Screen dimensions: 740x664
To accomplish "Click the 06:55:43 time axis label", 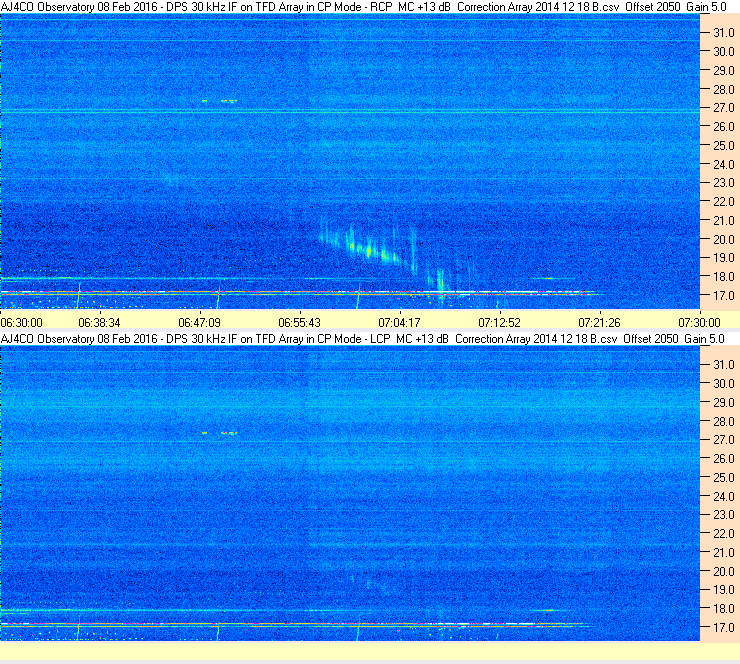I will tap(299, 323).
